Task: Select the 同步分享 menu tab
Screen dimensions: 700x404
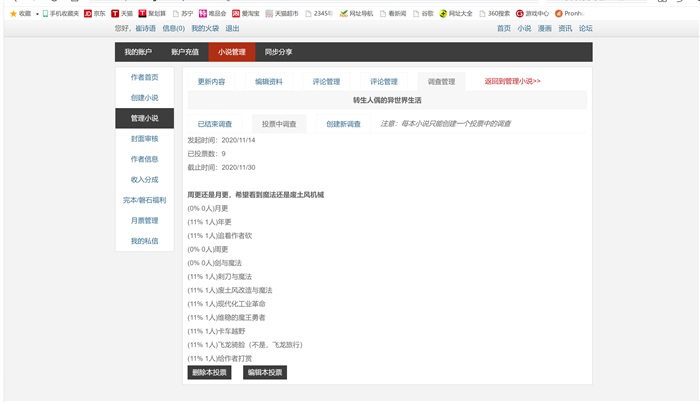Action: point(279,52)
